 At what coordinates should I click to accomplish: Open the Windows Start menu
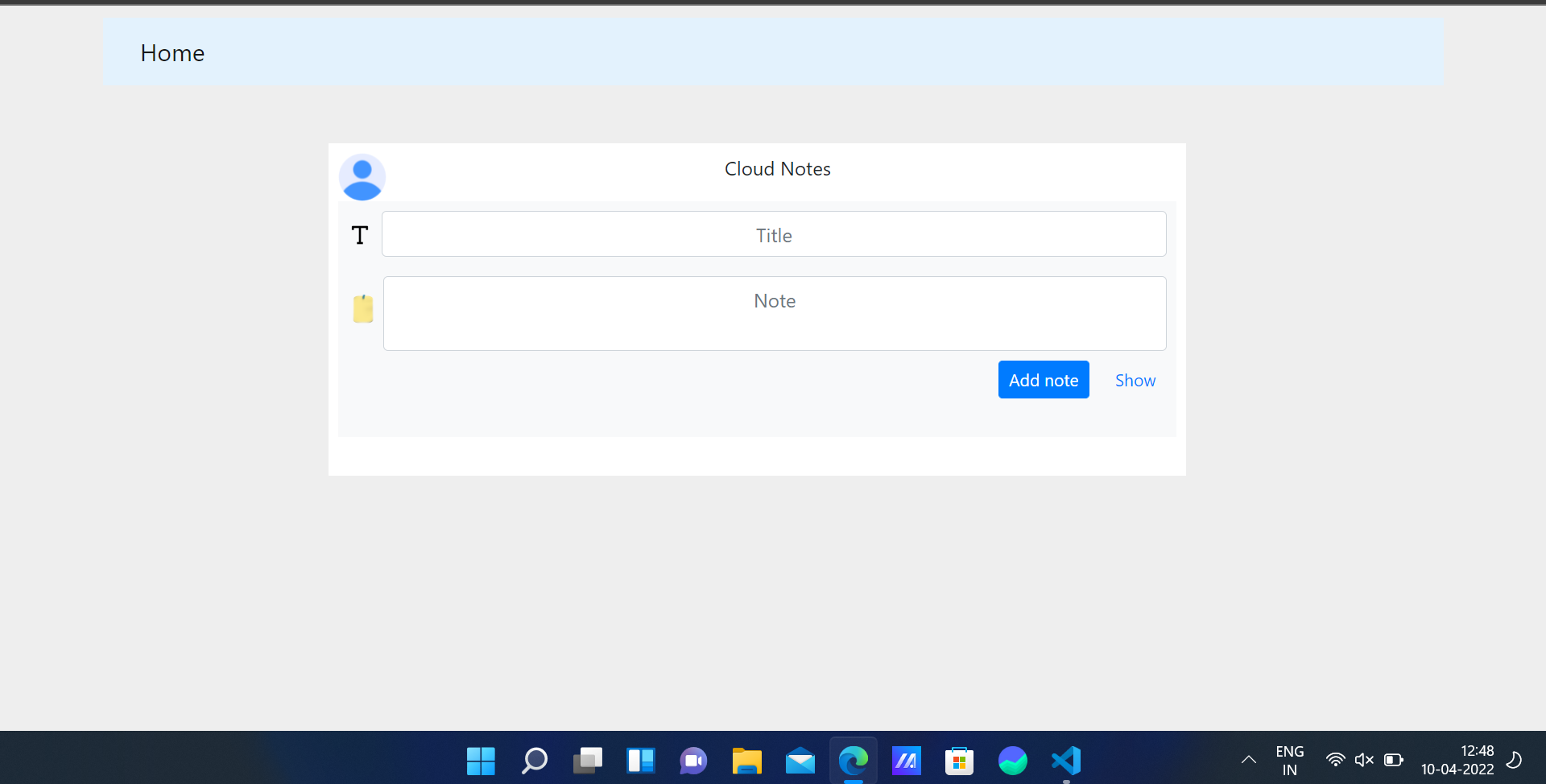tap(481, 761)
